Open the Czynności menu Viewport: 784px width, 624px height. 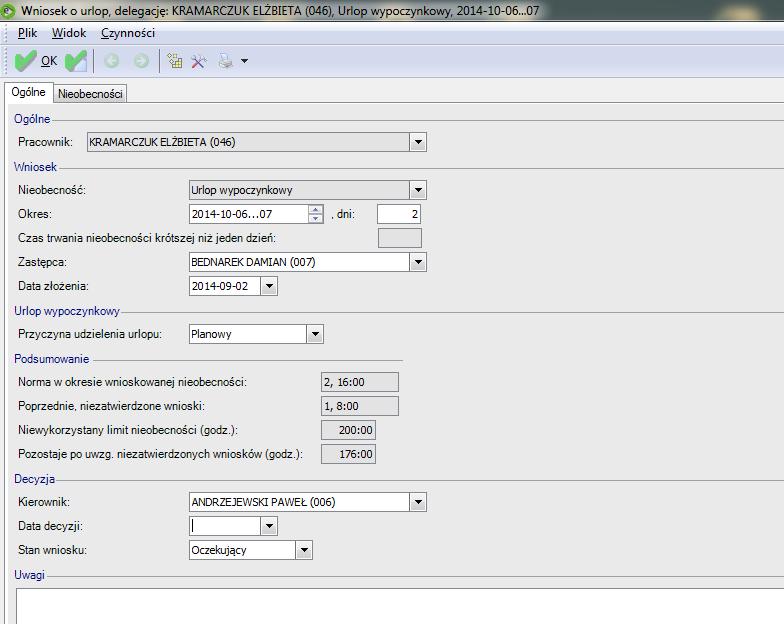coord(128,33)
